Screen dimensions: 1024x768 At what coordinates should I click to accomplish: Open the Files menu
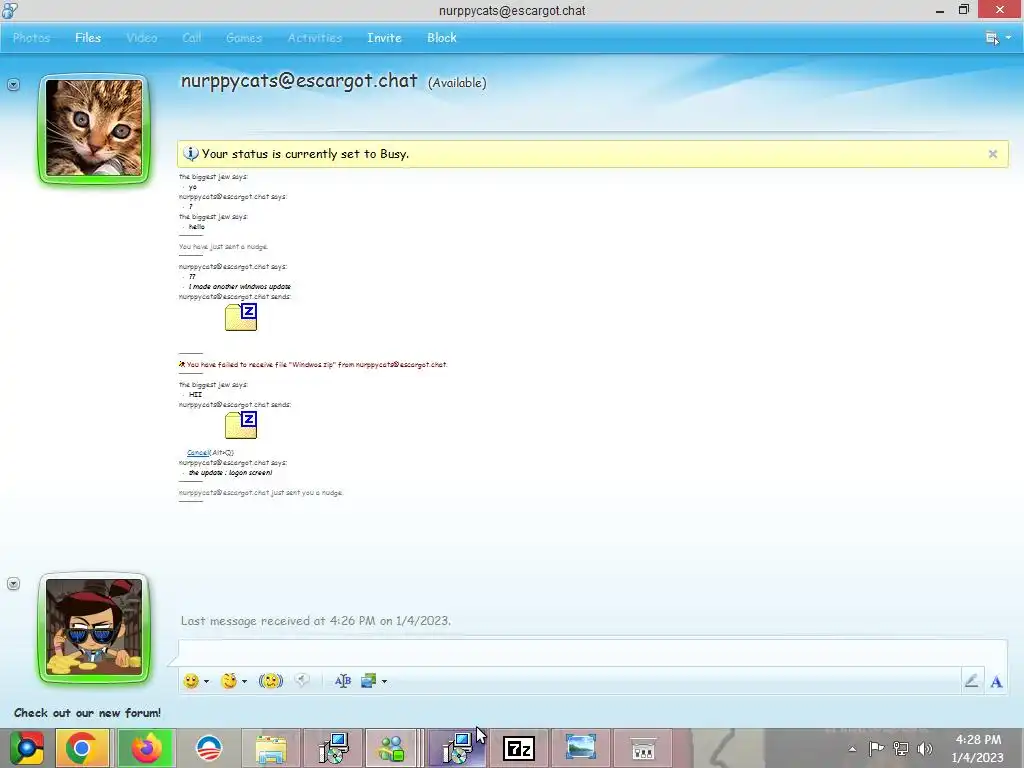click(88, 38)
